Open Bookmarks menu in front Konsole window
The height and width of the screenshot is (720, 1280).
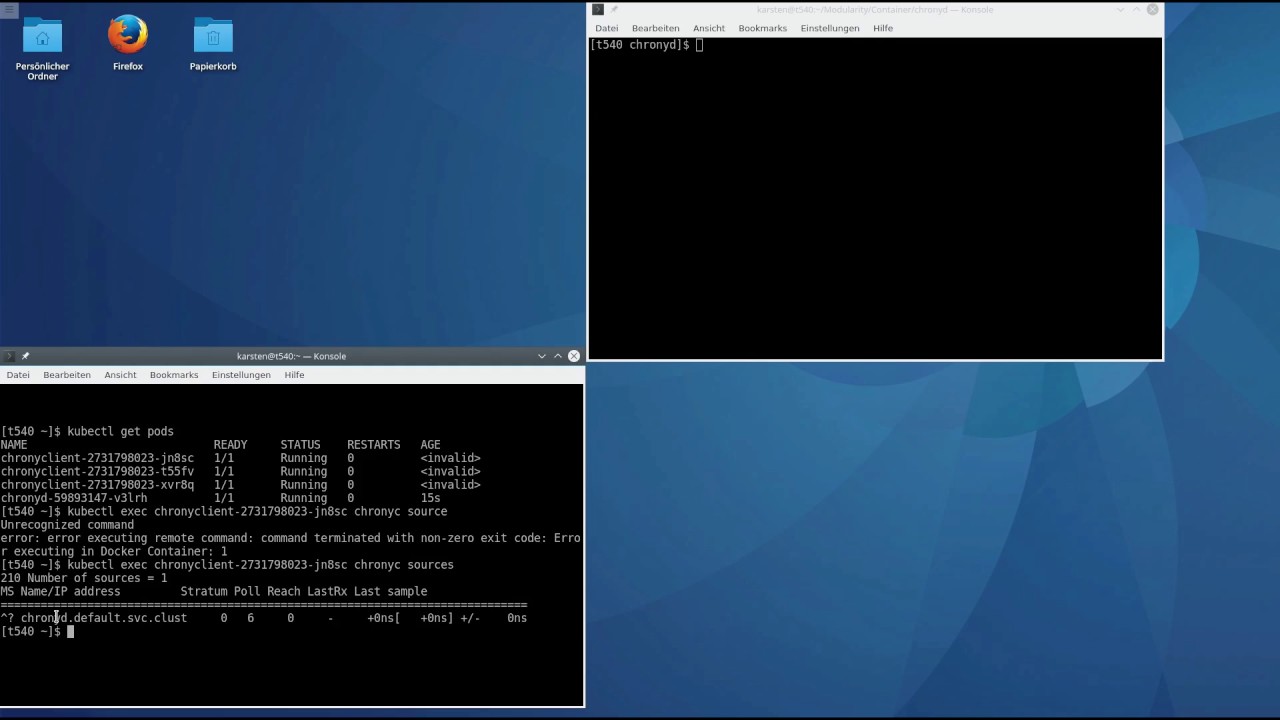coord(174,375)
